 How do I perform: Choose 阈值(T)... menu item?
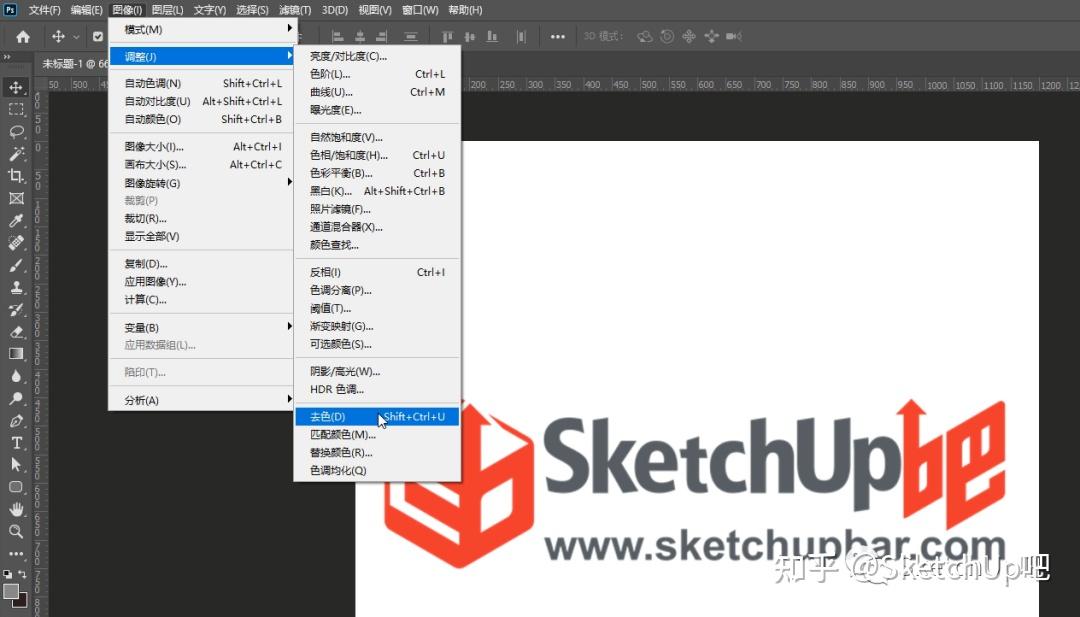(x=377, y=308)
